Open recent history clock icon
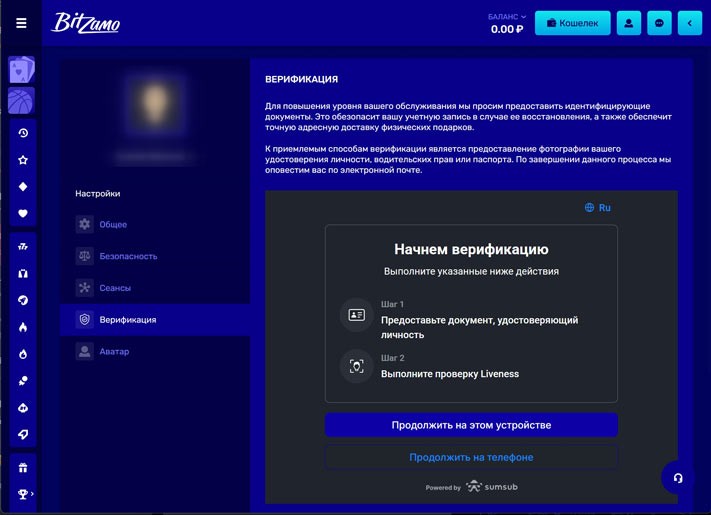 click(x=23, y=133)
